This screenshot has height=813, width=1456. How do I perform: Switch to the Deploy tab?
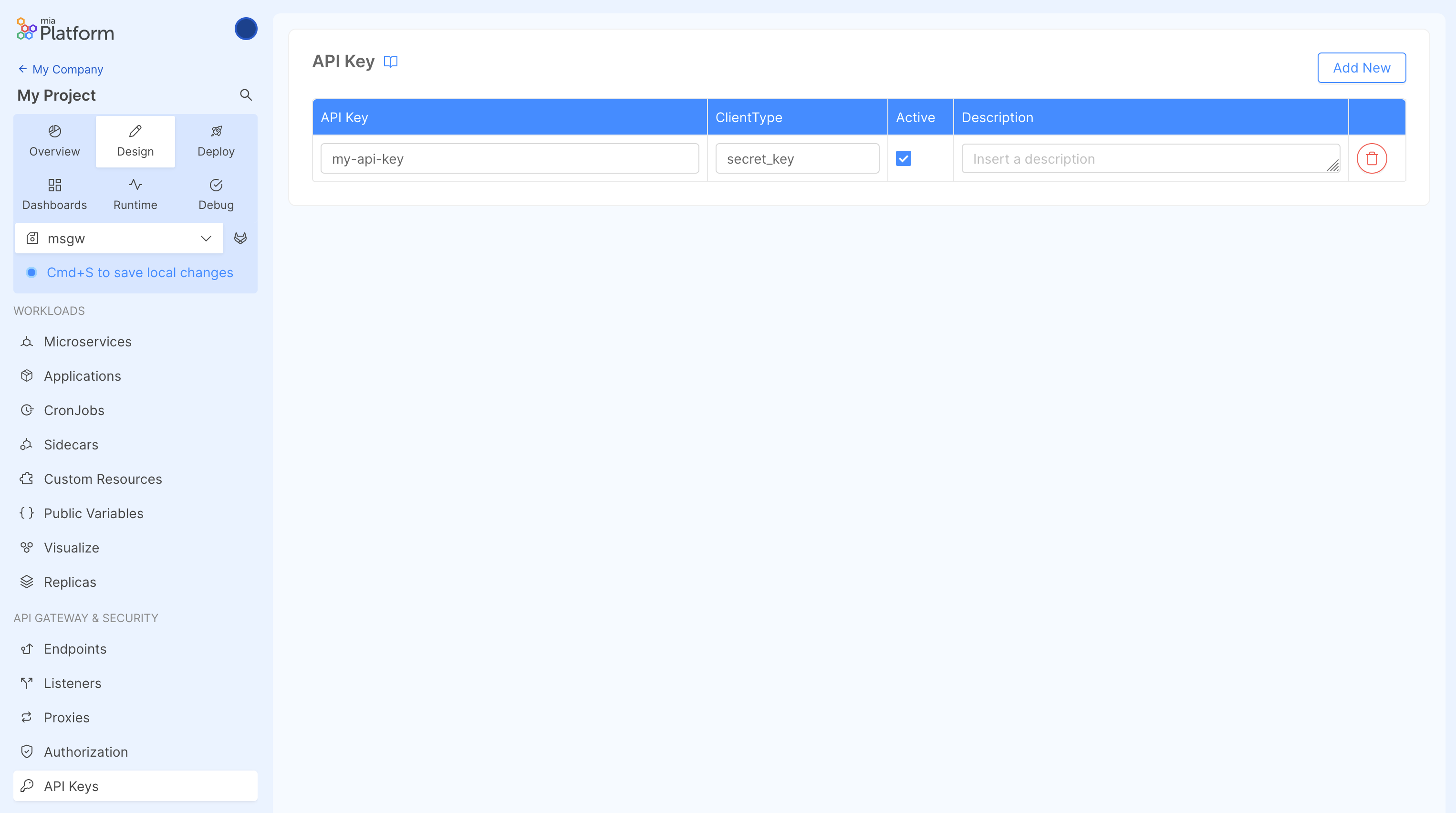pos(216,141)
